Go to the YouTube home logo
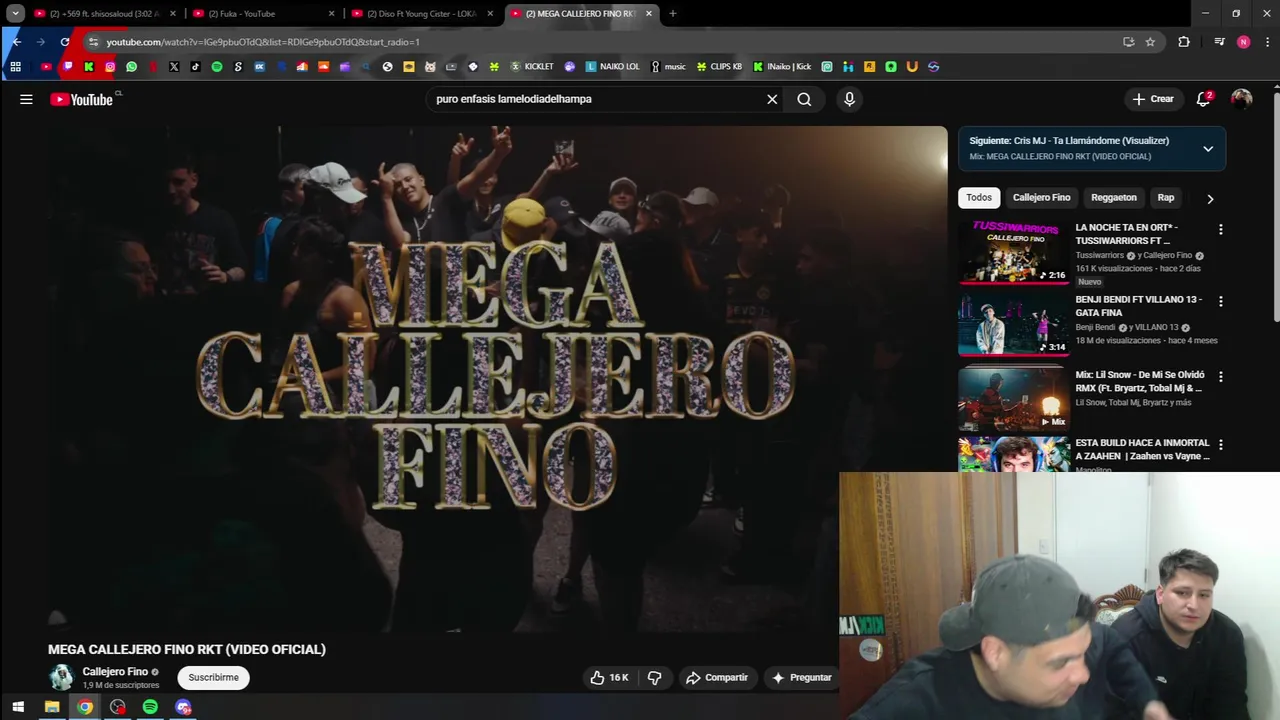1280x720 pixels. click(x=82, y=99)
